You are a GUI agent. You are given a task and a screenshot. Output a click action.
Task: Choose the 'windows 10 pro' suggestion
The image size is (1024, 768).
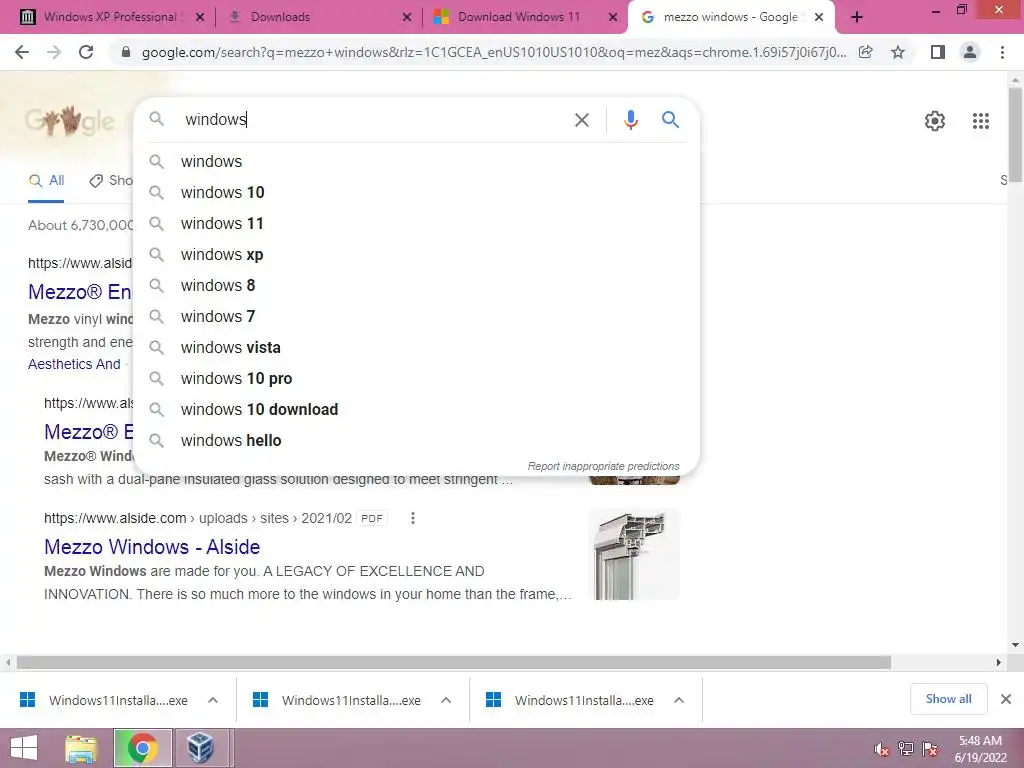[x=417, y=379]
